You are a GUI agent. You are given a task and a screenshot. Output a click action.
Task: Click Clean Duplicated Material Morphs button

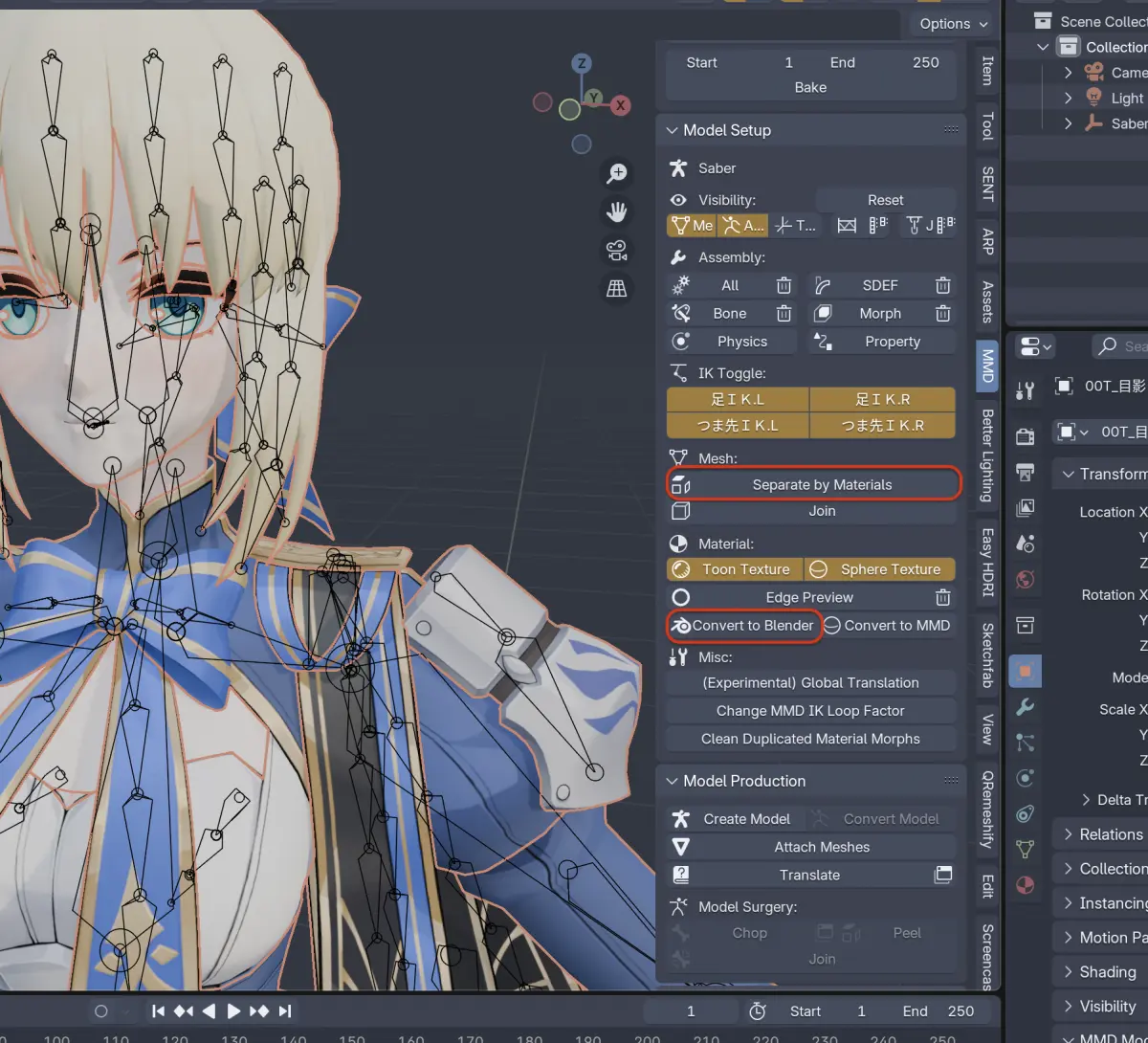pos(811,739)
